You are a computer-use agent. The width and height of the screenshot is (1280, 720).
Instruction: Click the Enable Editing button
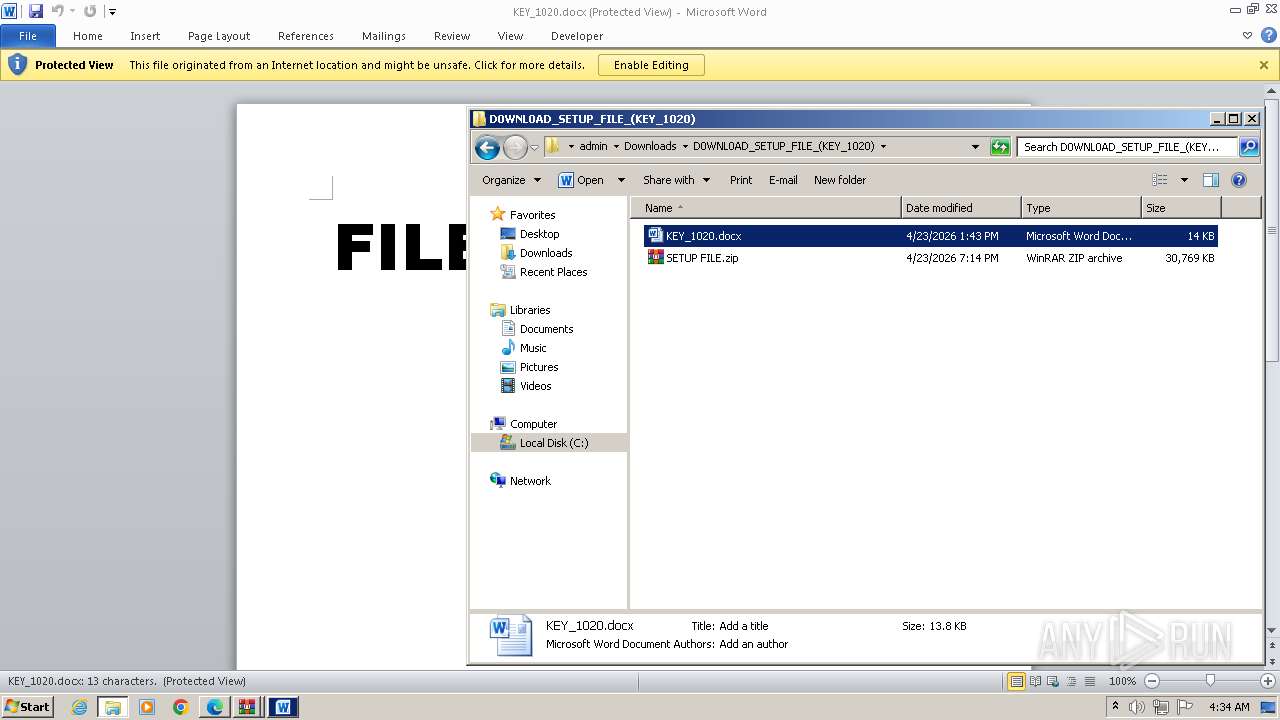pos(651,65)
